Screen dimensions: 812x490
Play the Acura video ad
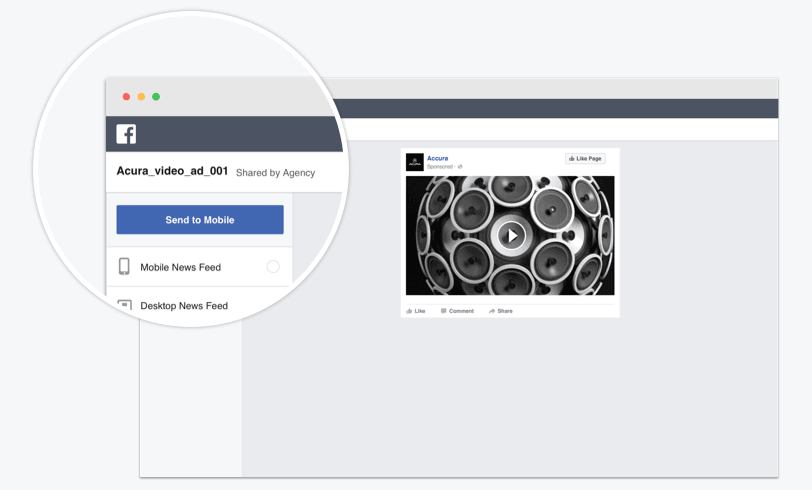click(511, 235)
